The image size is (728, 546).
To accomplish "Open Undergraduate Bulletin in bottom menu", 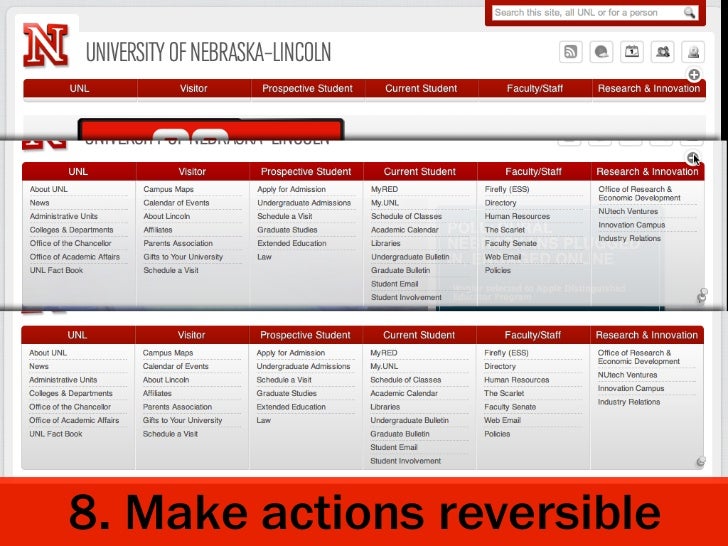I will tap(410, 420).
